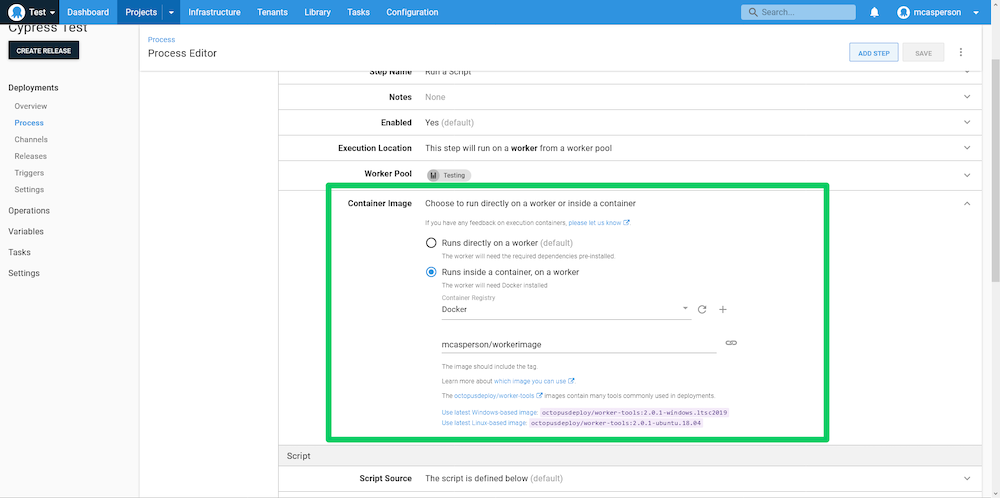Click the Add Step button
The width and height of the screenshot is (1000, 498).
coord(873,53)
